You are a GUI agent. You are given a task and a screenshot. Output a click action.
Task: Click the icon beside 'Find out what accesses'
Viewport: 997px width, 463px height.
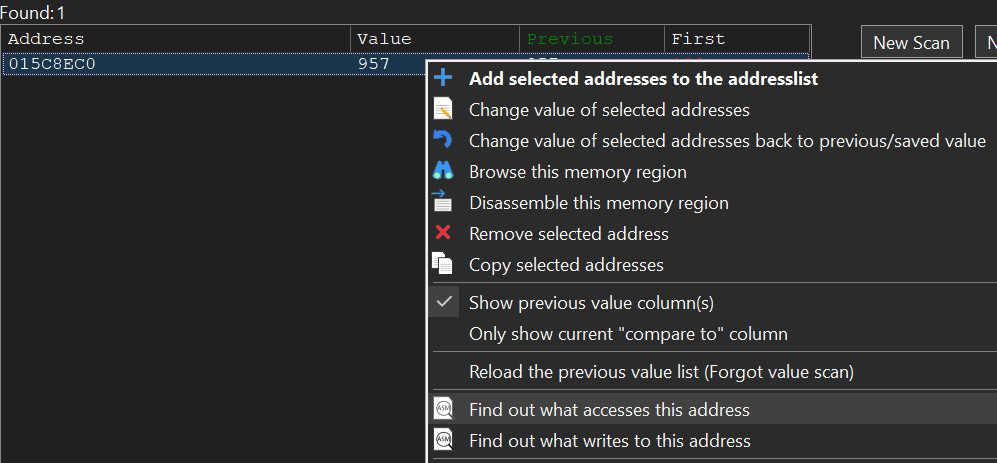(x=443, y=409)
